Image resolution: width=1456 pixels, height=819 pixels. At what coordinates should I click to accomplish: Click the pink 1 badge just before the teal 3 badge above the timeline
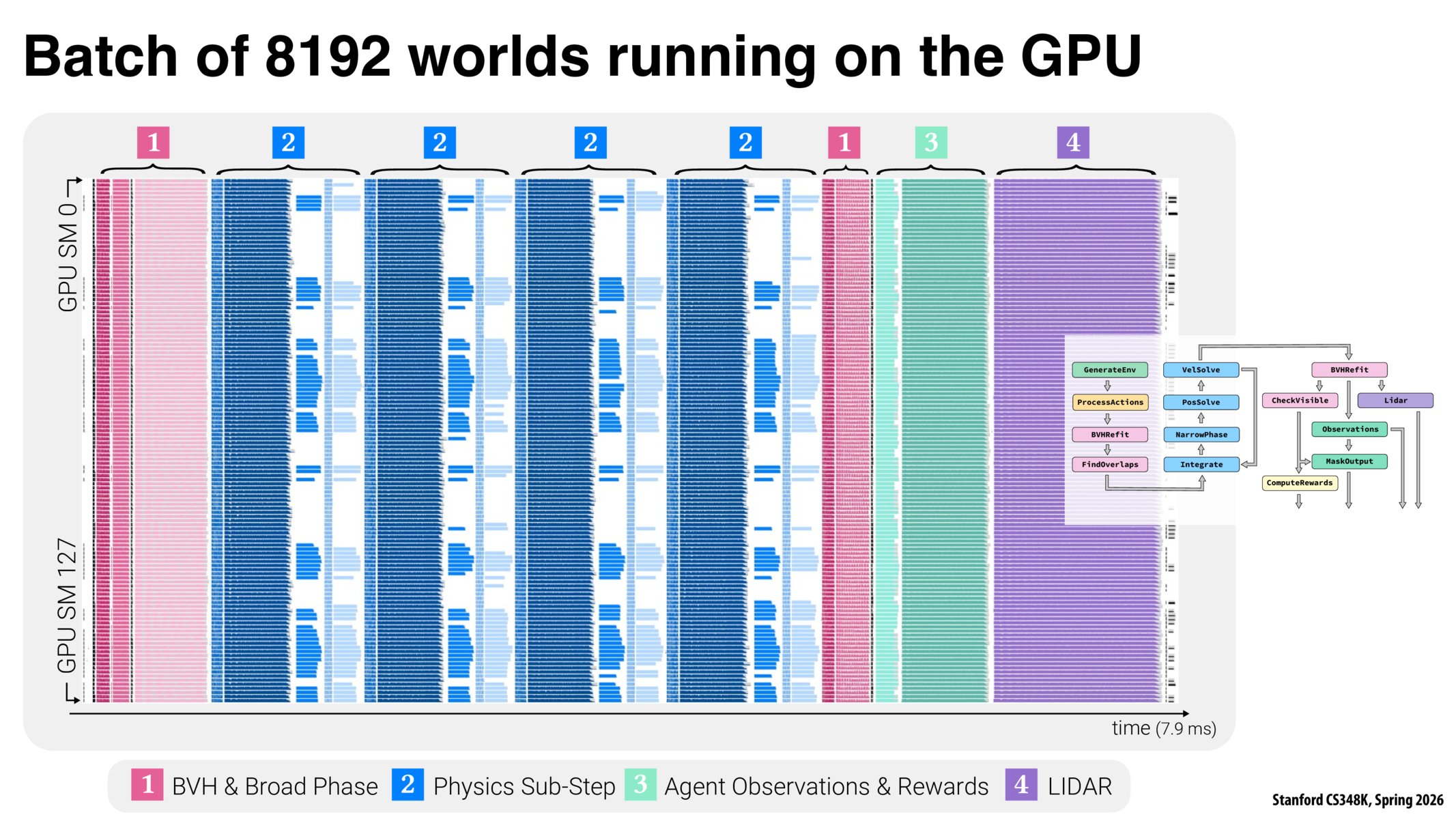click(844, 143)
